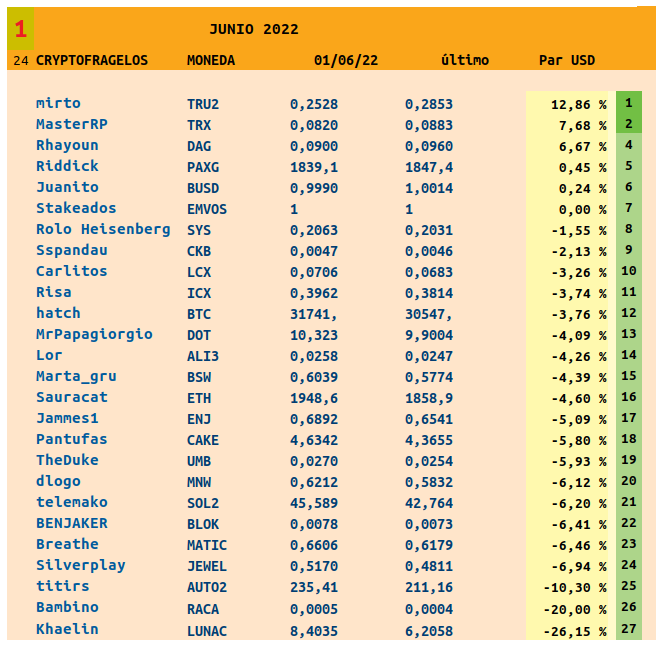672x652 pixels.
Task: Click the green rank 1 badge
Action: [628, 103]
